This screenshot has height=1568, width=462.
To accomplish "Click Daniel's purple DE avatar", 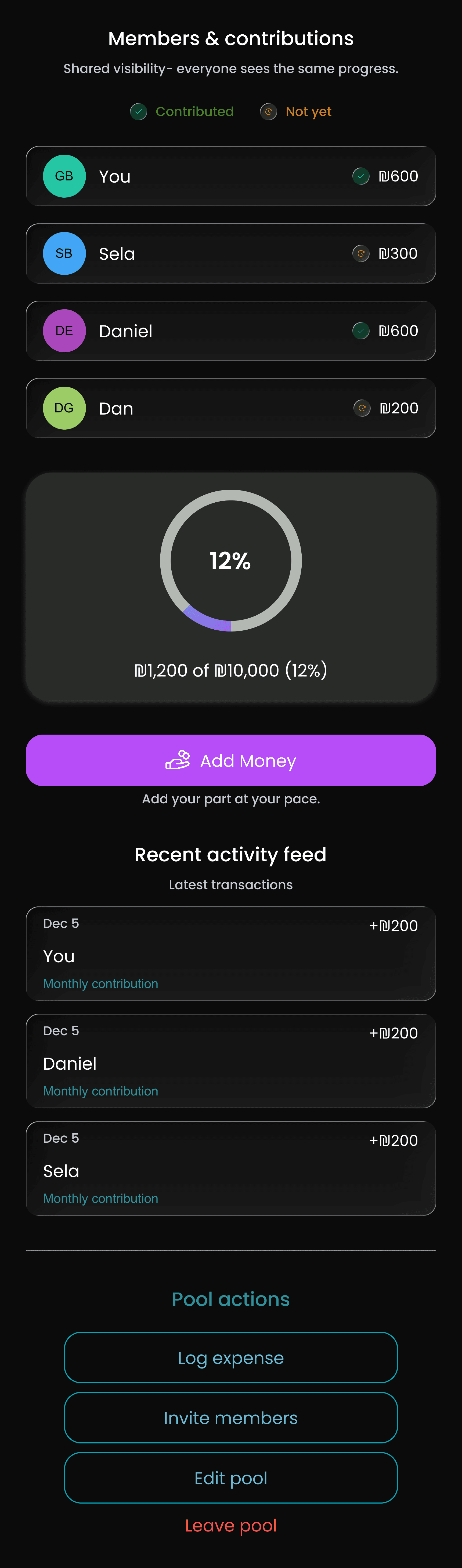I will 64,331.
